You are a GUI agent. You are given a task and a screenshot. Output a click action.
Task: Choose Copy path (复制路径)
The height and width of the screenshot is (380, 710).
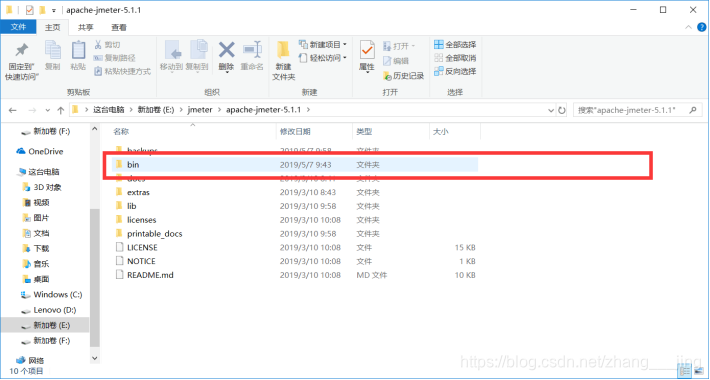coord(115,58)
